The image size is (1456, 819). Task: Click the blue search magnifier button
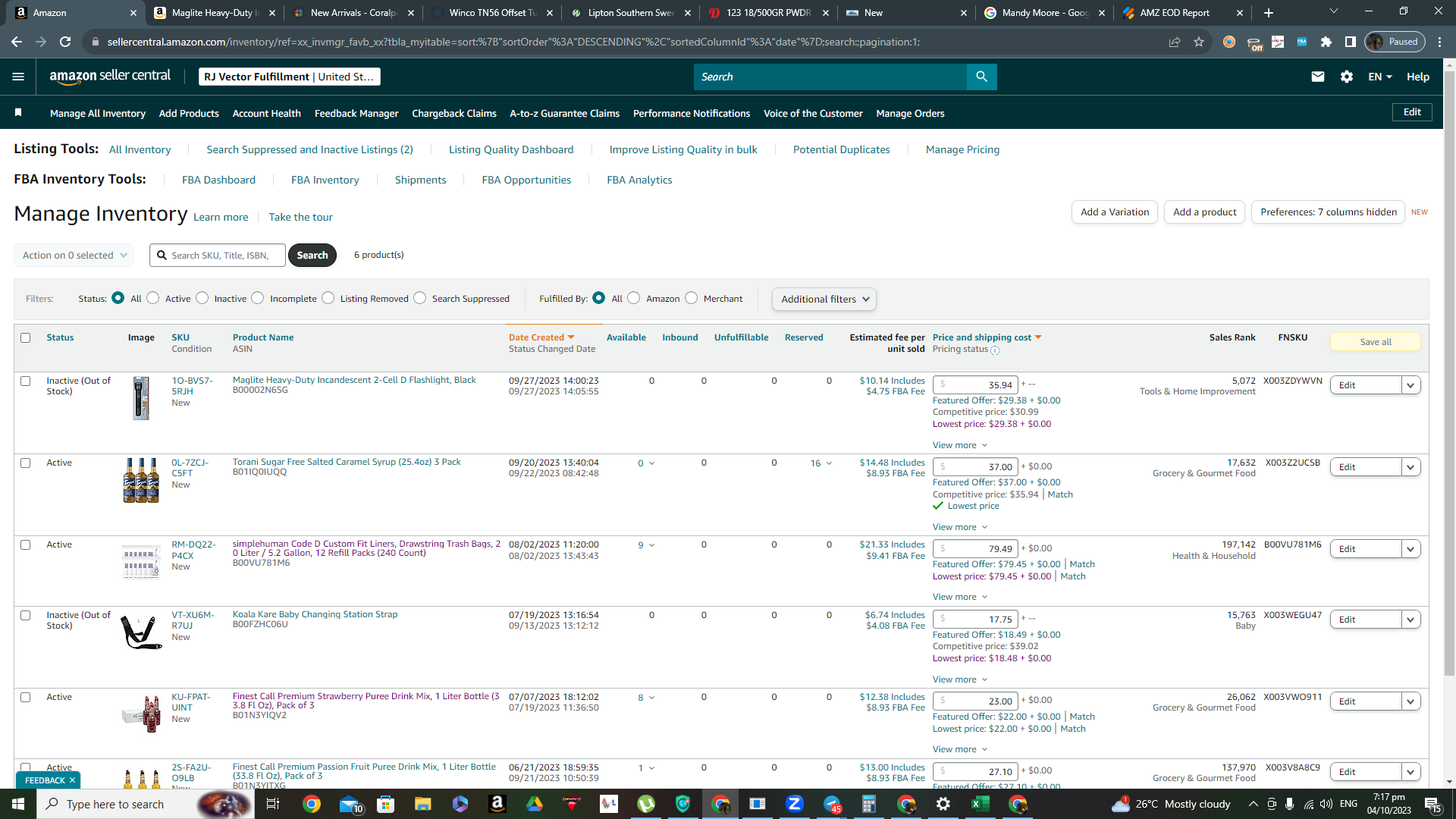[x=982, y=77]
